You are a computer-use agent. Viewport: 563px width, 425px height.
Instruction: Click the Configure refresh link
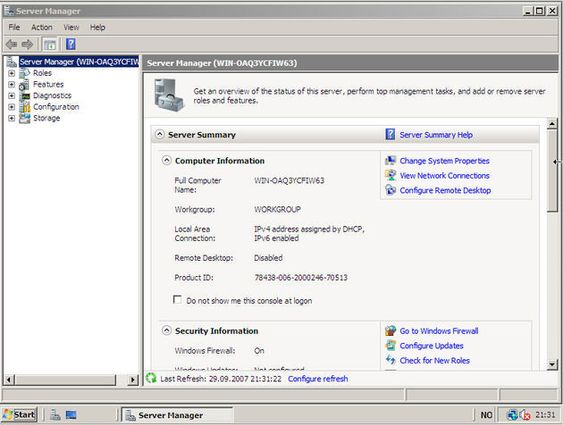click(318, 379)
